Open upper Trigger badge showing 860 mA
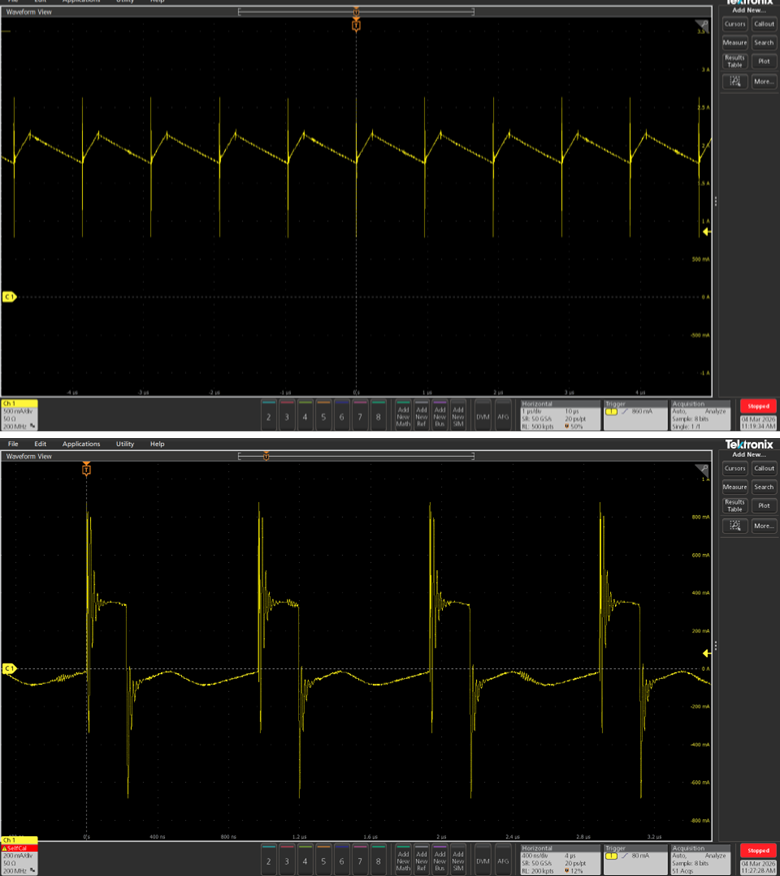 pyautogui.click(x=636, y=415)
